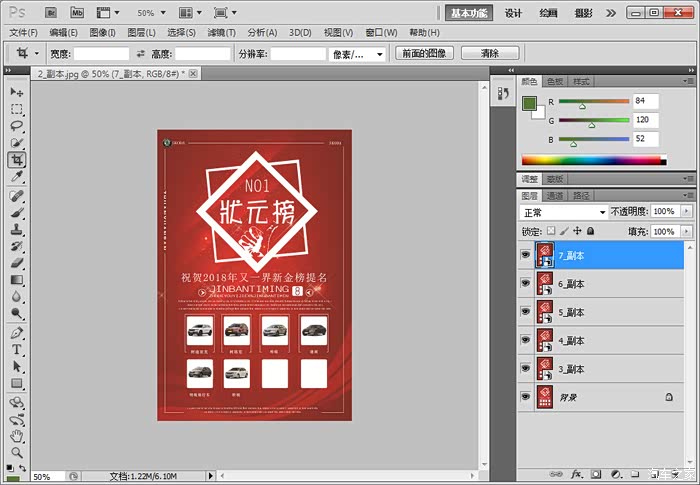This screenshot has width=700, height=485.
Task: Select the Horizontal Type tool
Action: coord(17,351)
